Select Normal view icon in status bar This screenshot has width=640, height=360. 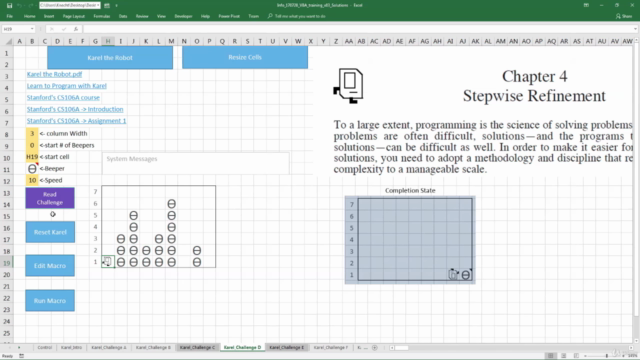[x=551, y=356]
